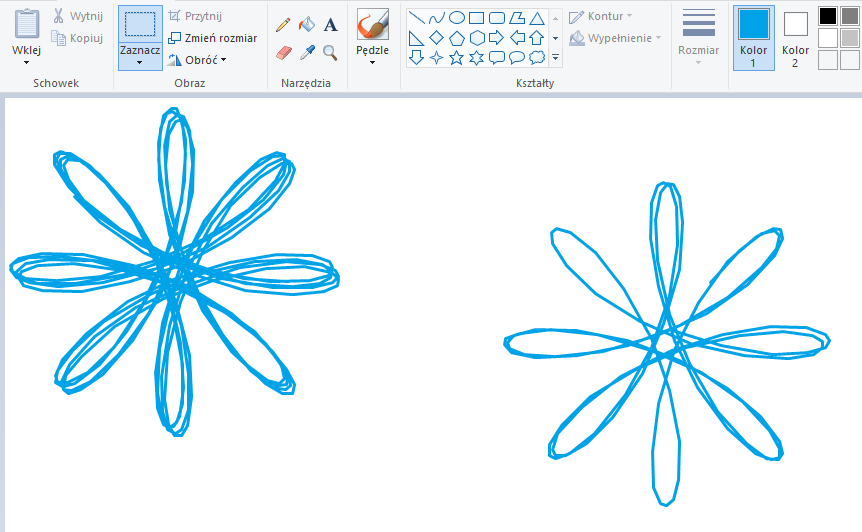Viewport: 862px width, 532px height.
Task: Pick the Color picker eyedropper tool
Action: pos(307,53)
